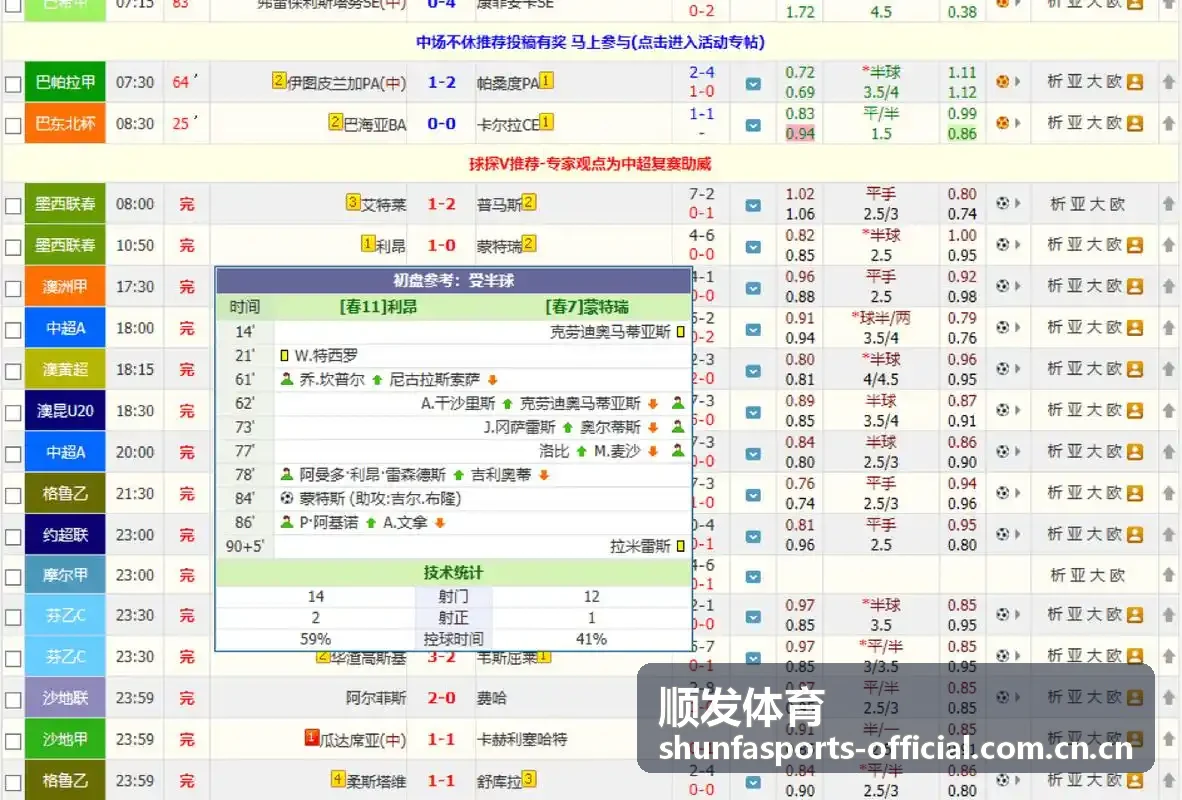Image resolution: width=1182 pixels, height=800 pixels.
Task: Click highlighted 0.94 odds in 巴东北杯 row
Action: pyautogui.click(x=800, y=133)
